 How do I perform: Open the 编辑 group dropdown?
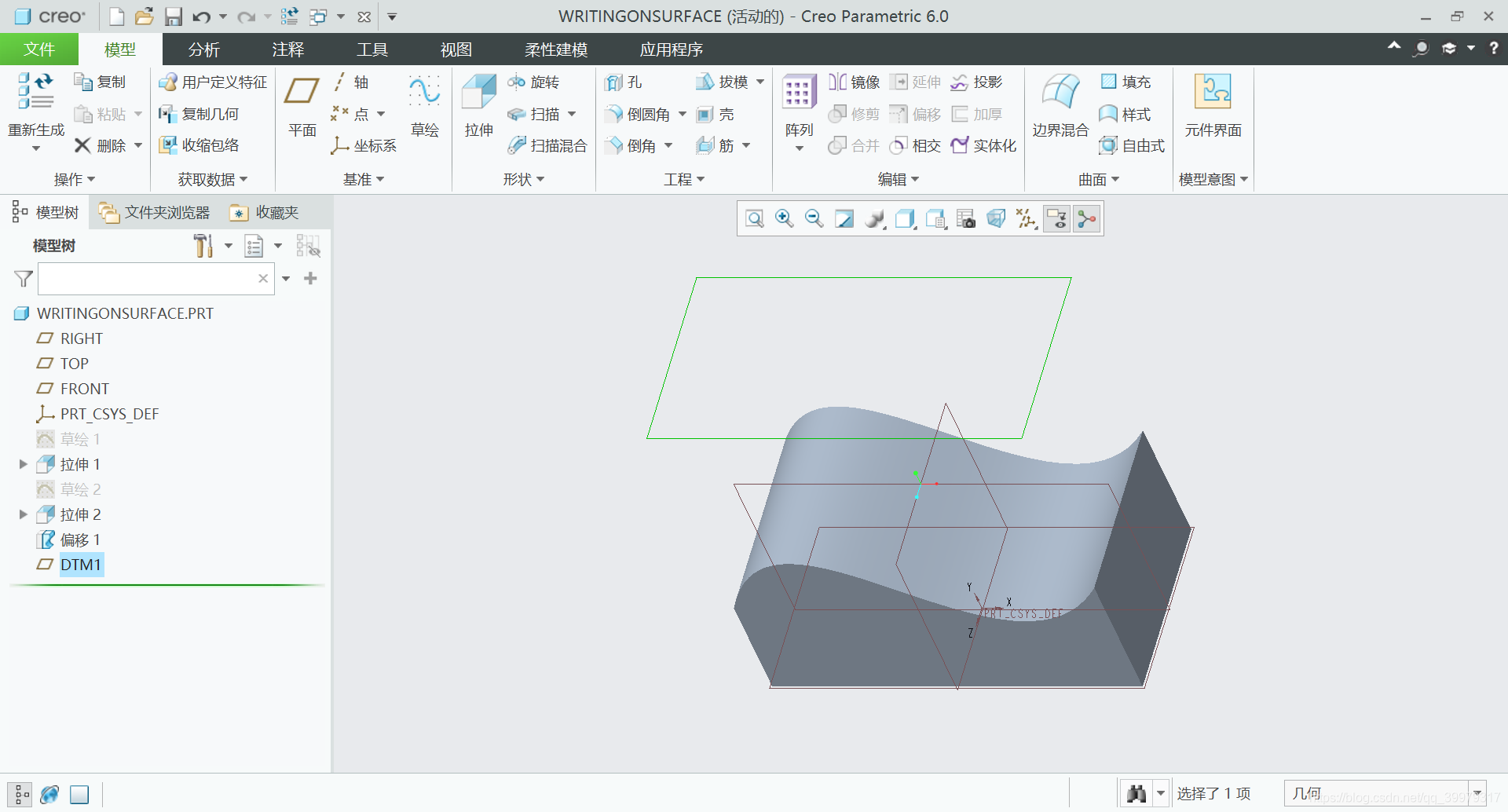899,180
